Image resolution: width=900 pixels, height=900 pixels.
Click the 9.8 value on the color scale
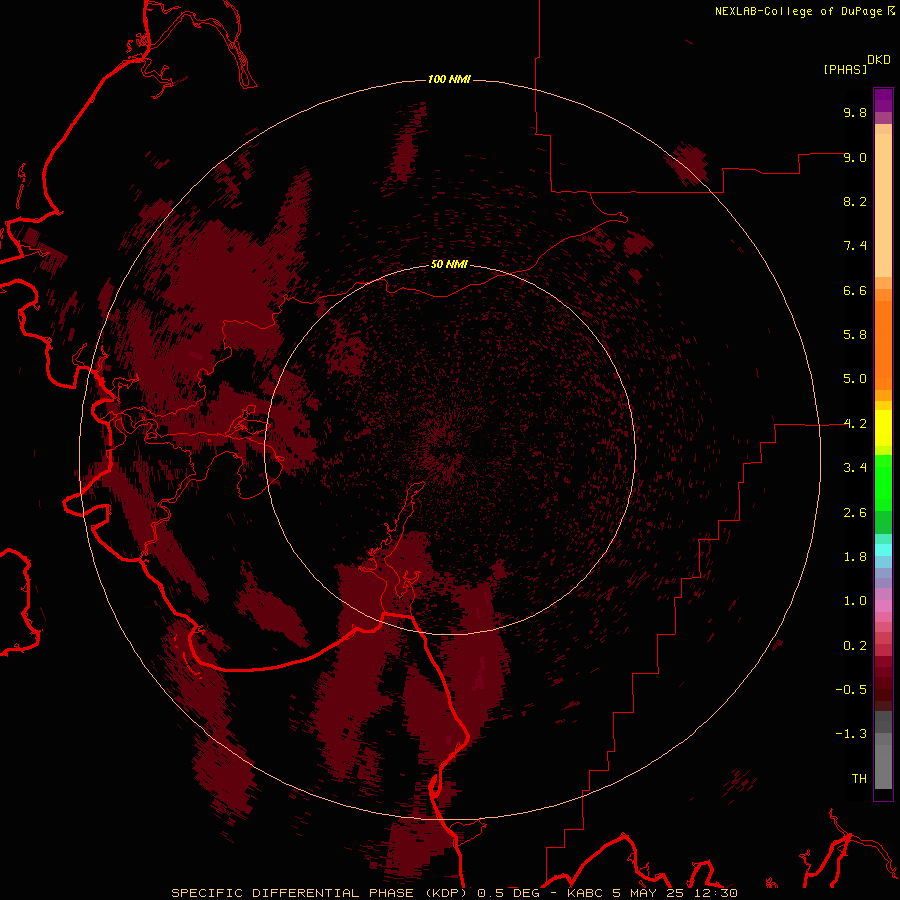(855, 112)
